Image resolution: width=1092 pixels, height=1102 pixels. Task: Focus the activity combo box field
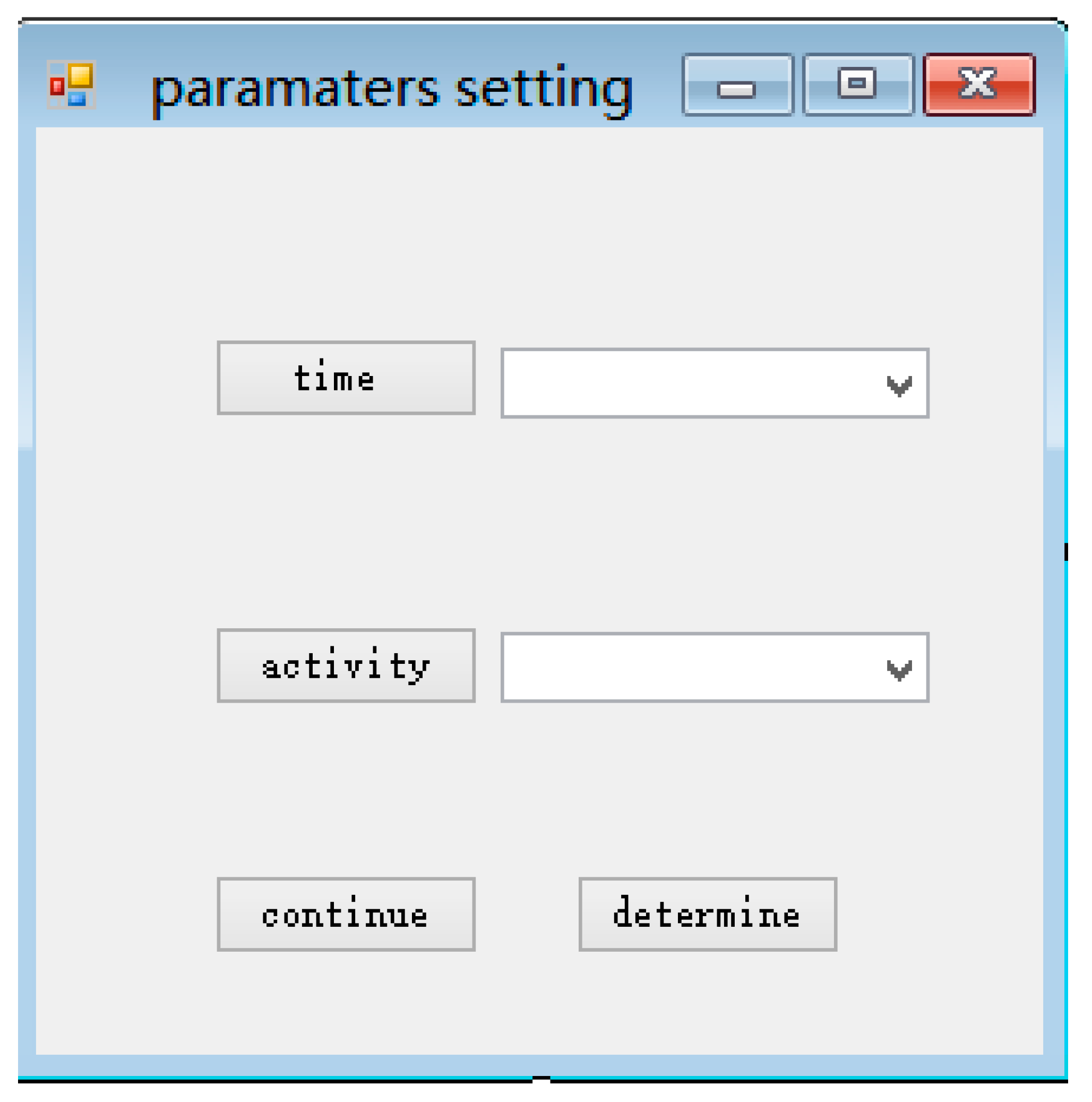[x=684, y=668]
